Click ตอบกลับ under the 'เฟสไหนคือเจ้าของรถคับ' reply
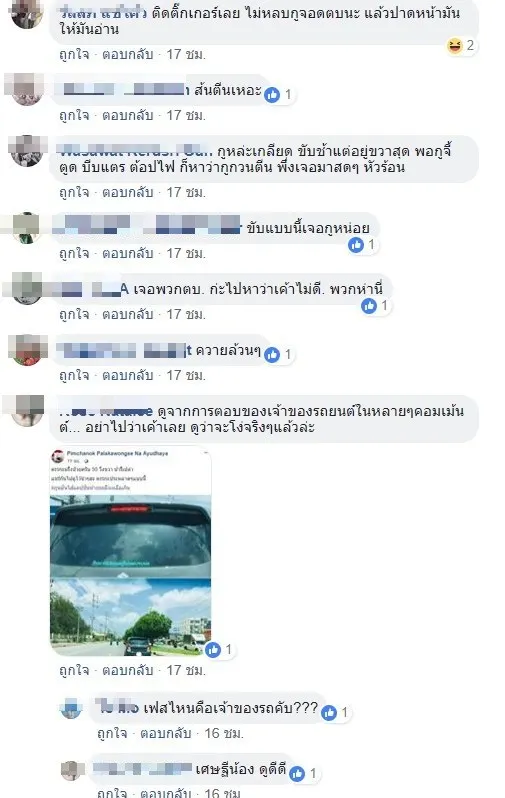 point(166,733)
